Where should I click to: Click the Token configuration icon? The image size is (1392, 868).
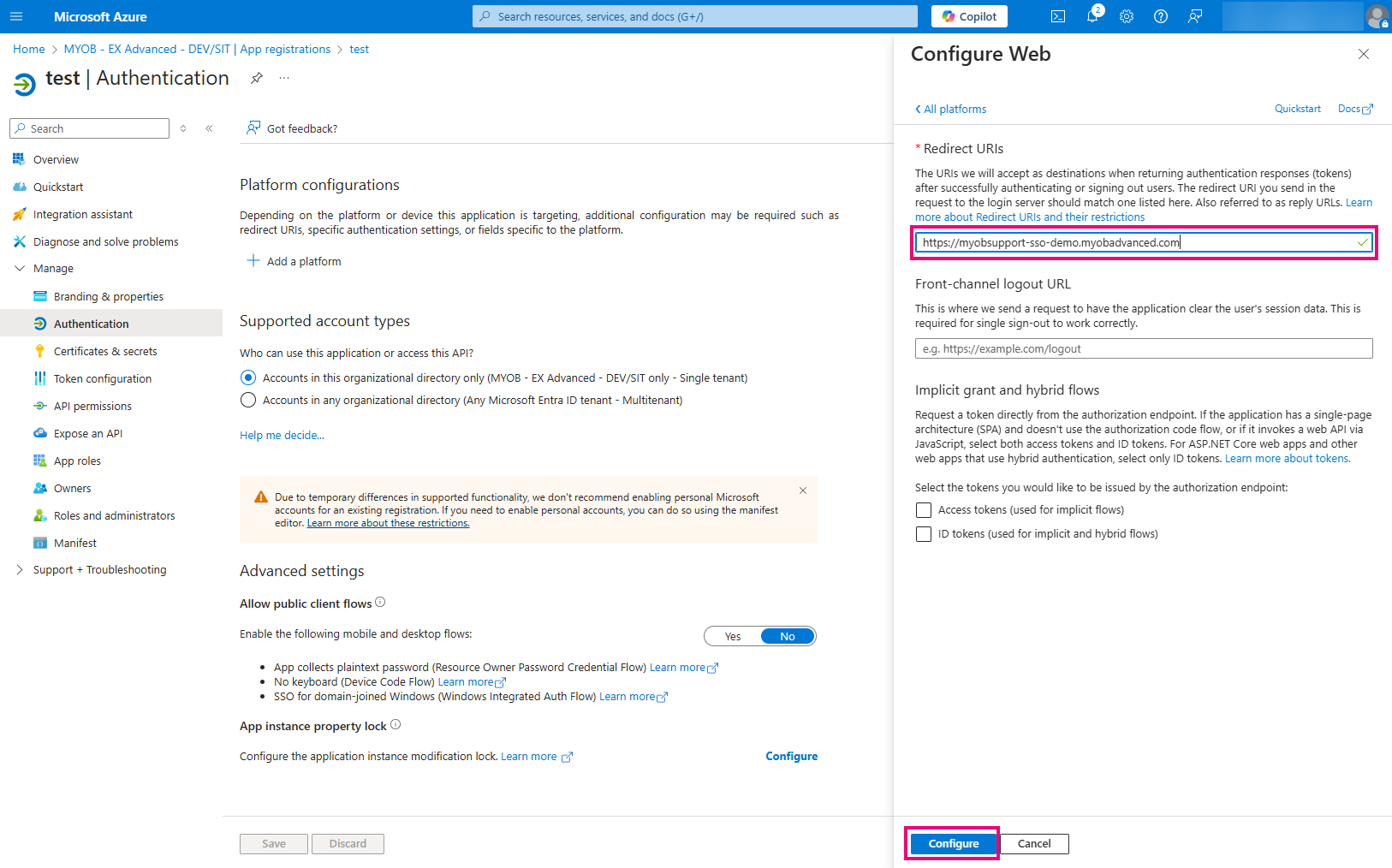point(39,378)
